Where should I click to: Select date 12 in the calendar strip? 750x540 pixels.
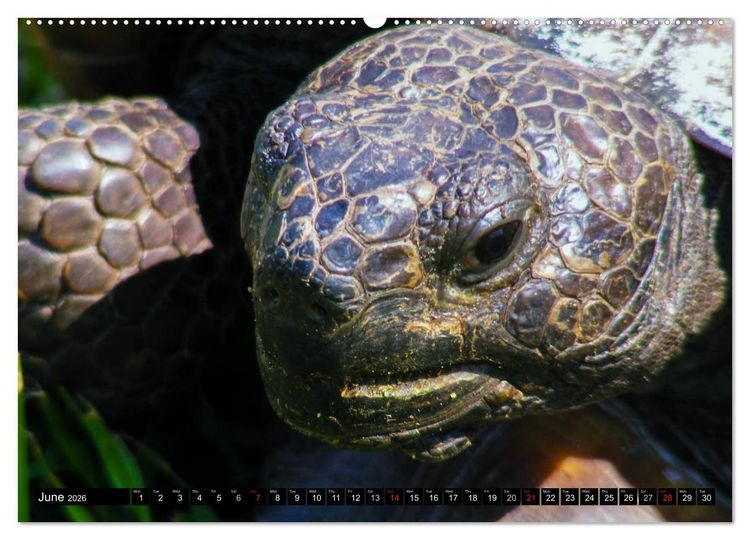[355, 496]
